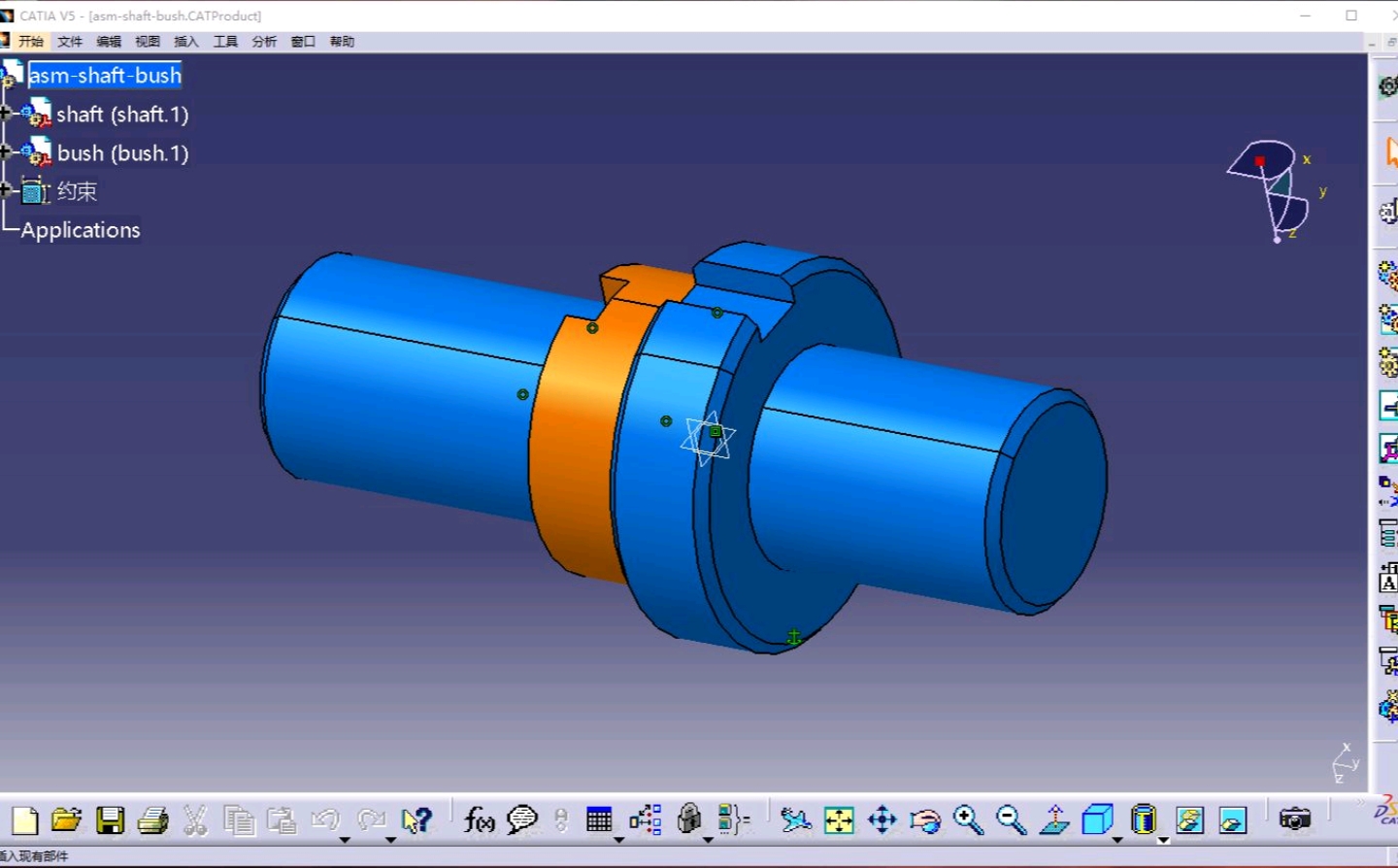Click the Print icon
The width and height of the screenshot is (1398, 868).
pos(152,821)
